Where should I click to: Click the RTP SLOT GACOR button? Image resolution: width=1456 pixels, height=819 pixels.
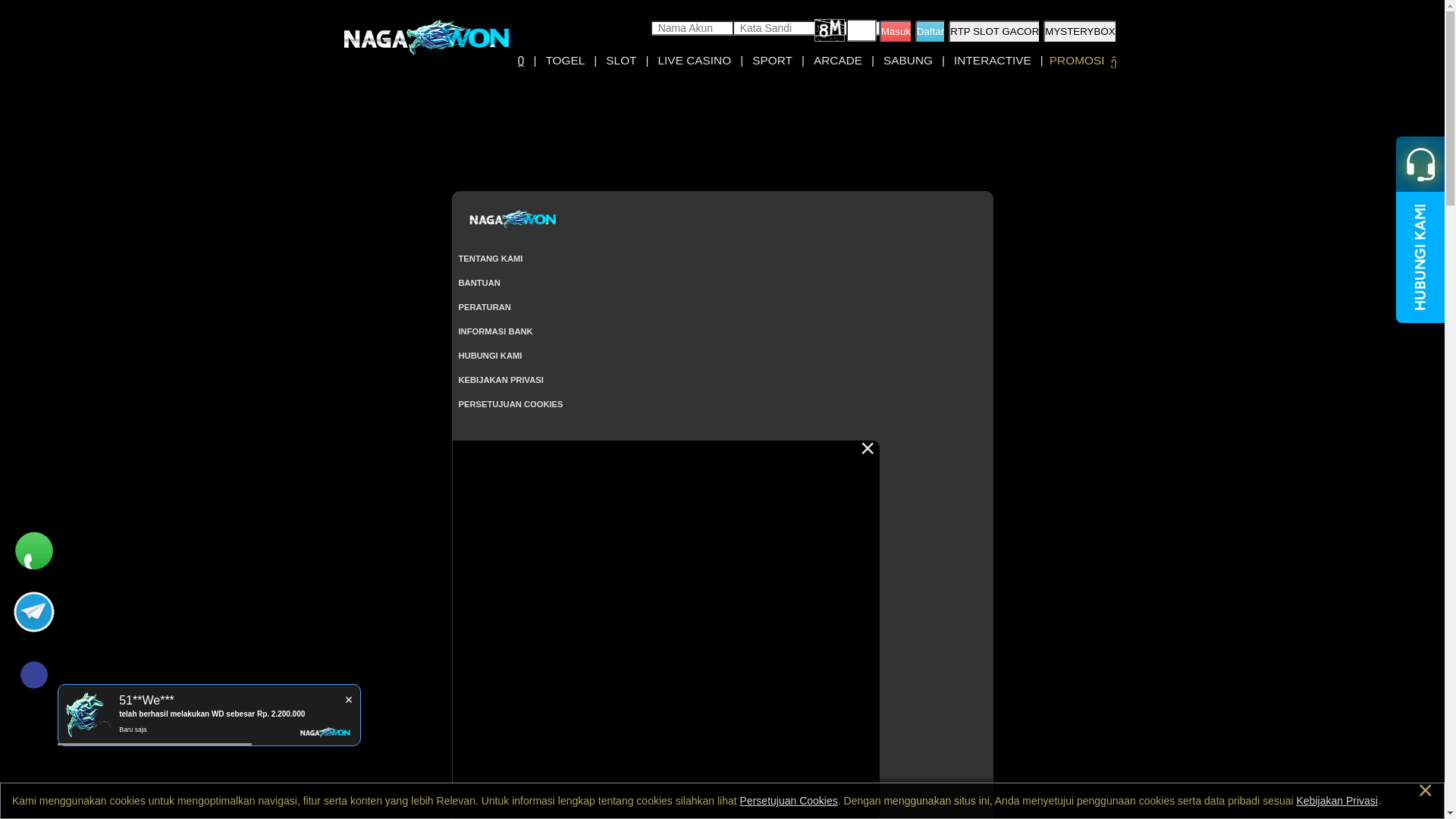point(994,31)
